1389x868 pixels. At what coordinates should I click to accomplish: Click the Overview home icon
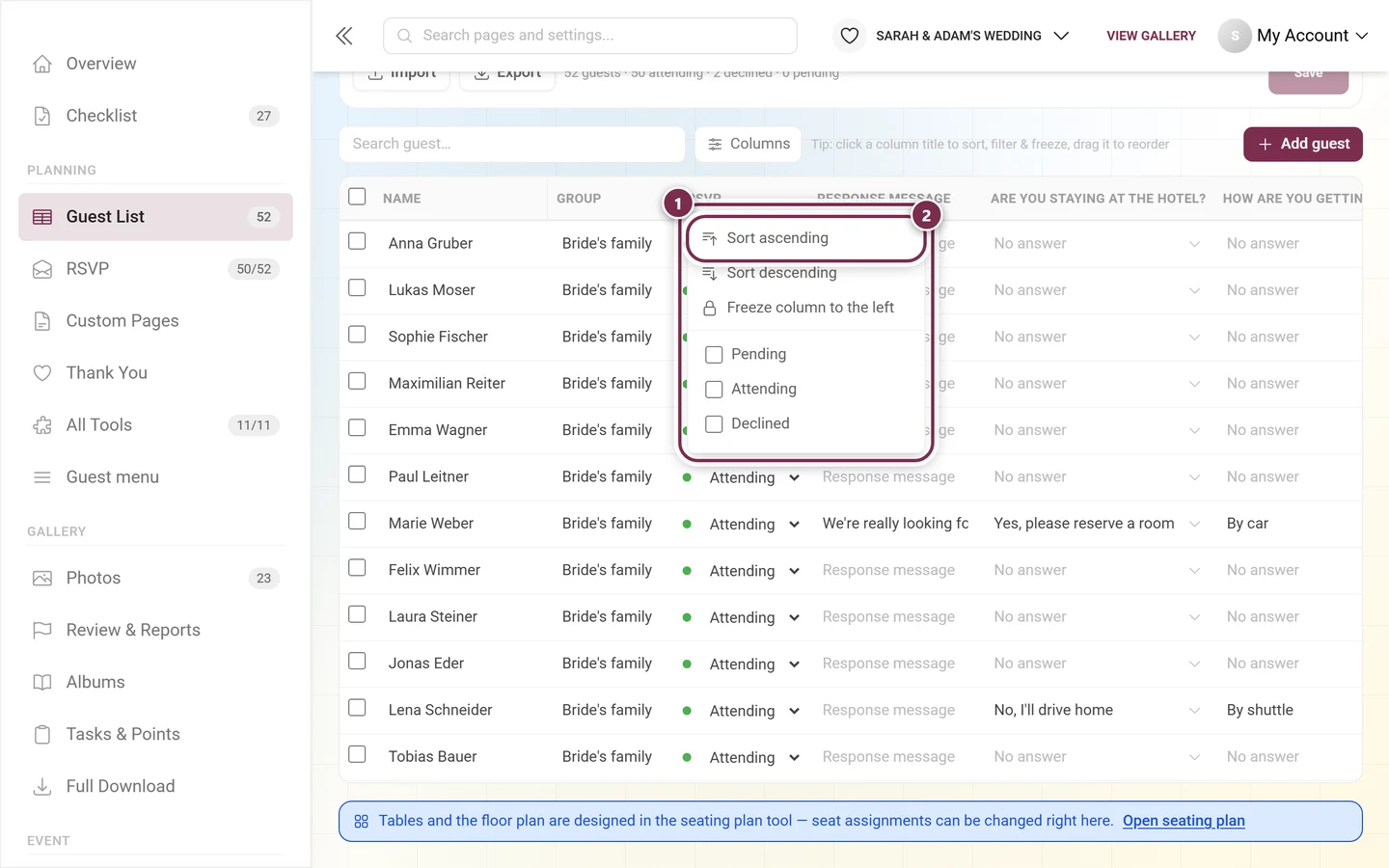click(x=42, y=64)
